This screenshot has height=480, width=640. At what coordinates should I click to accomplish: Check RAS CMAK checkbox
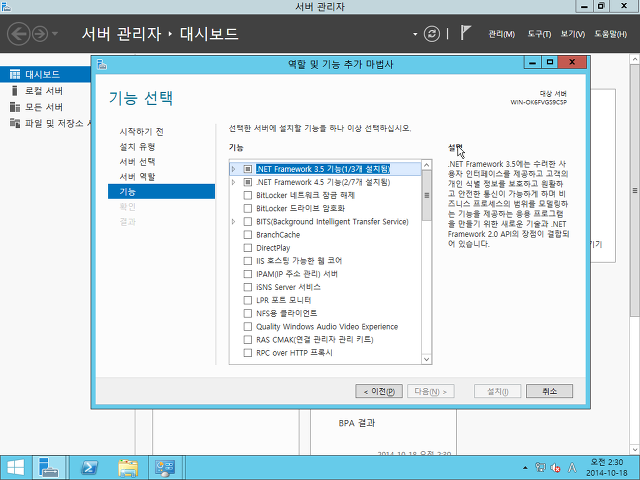(247, 340)
